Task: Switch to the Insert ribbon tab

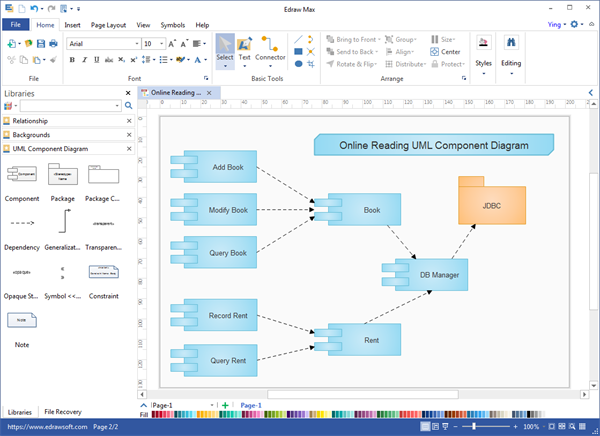Action: 73,24
